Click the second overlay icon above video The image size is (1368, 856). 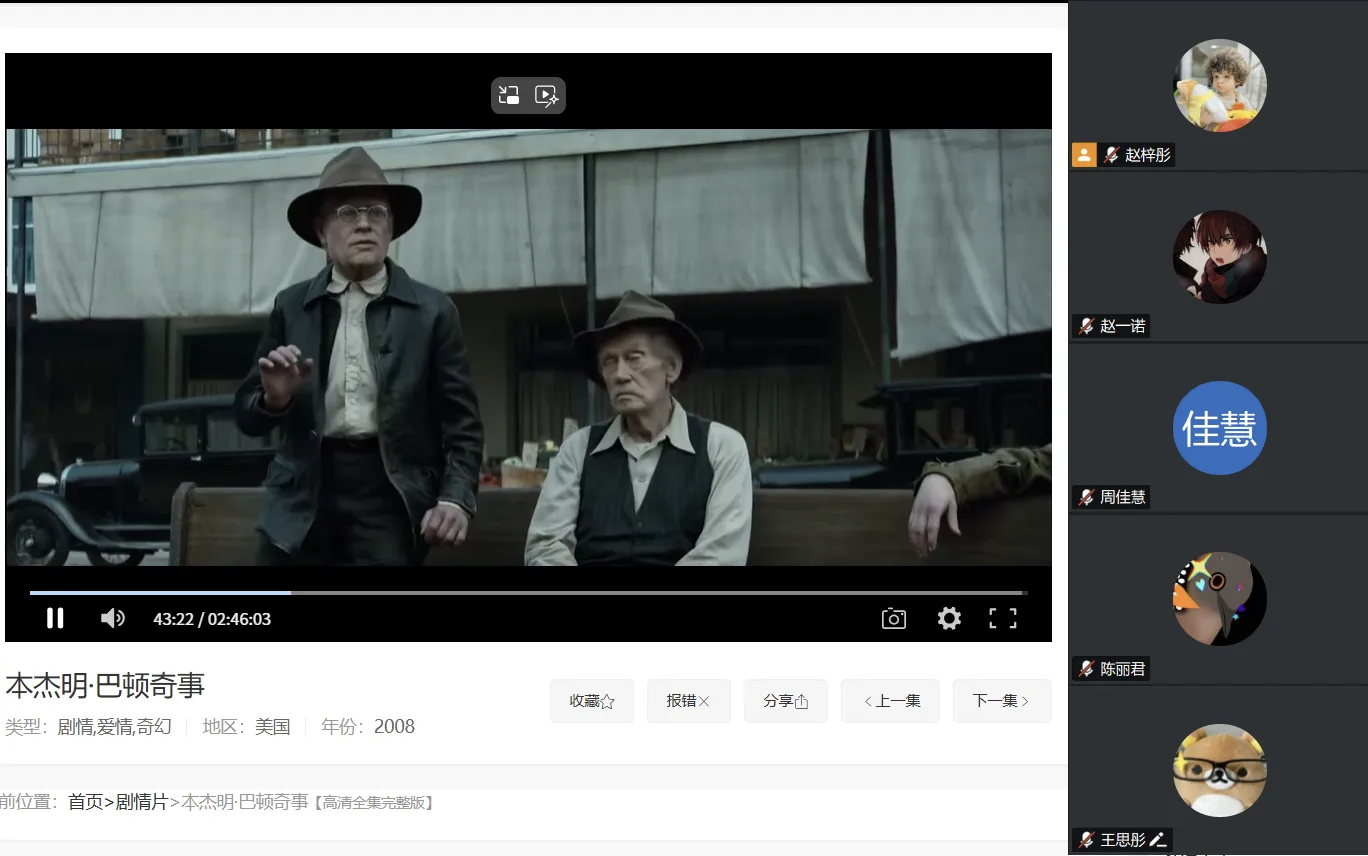[x=546, y=96]
